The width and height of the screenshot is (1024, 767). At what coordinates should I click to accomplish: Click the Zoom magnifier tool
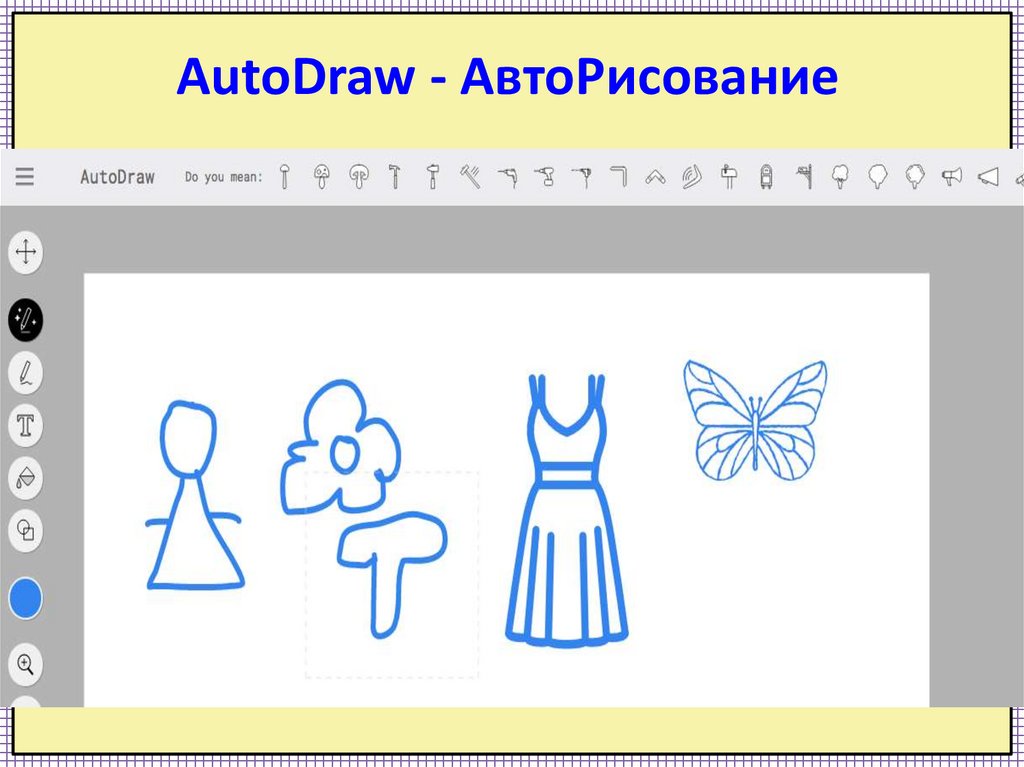(x=25, y=665)
